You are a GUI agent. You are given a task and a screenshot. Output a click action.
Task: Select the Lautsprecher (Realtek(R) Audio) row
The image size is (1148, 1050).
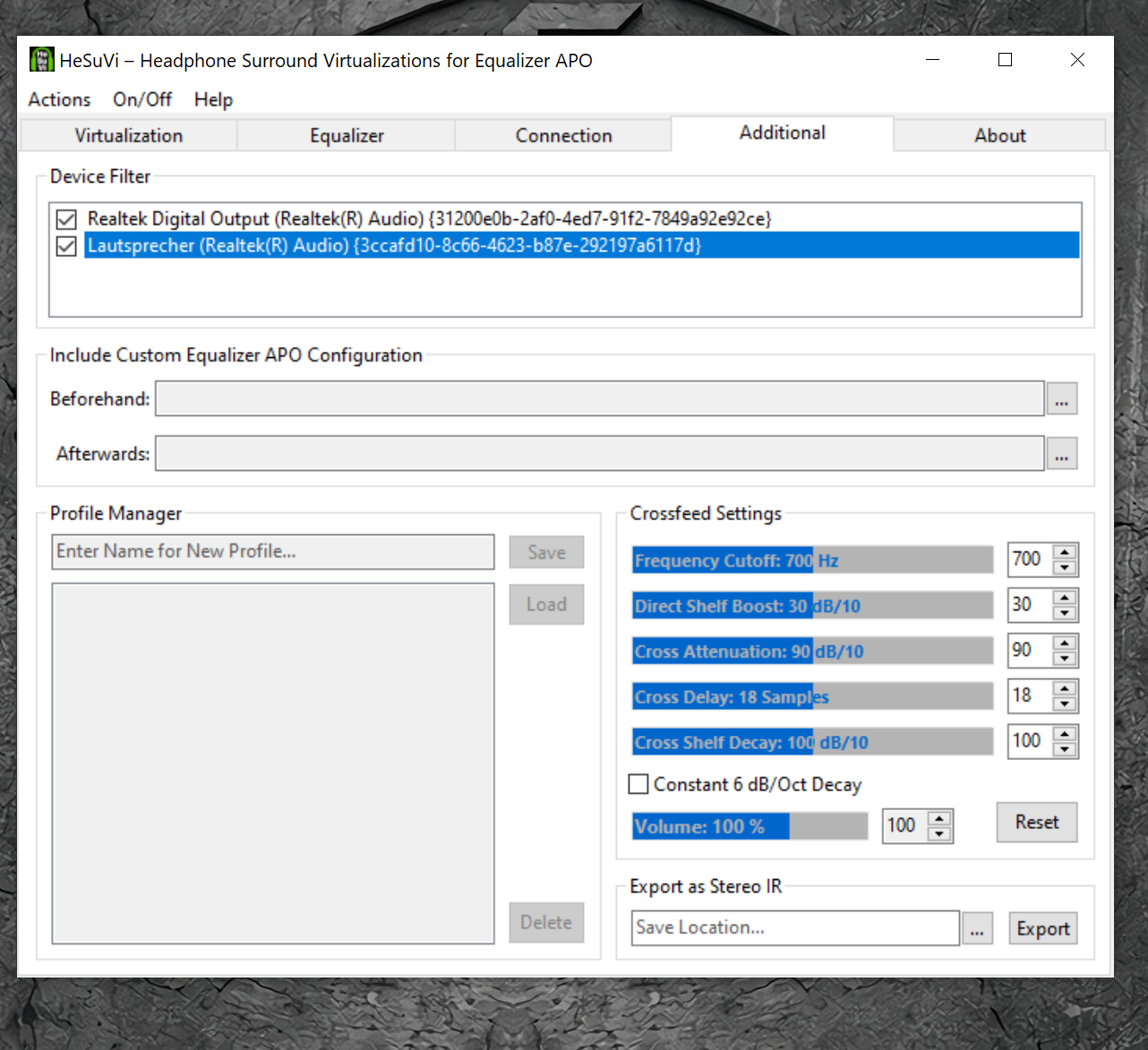click(582, 245)
